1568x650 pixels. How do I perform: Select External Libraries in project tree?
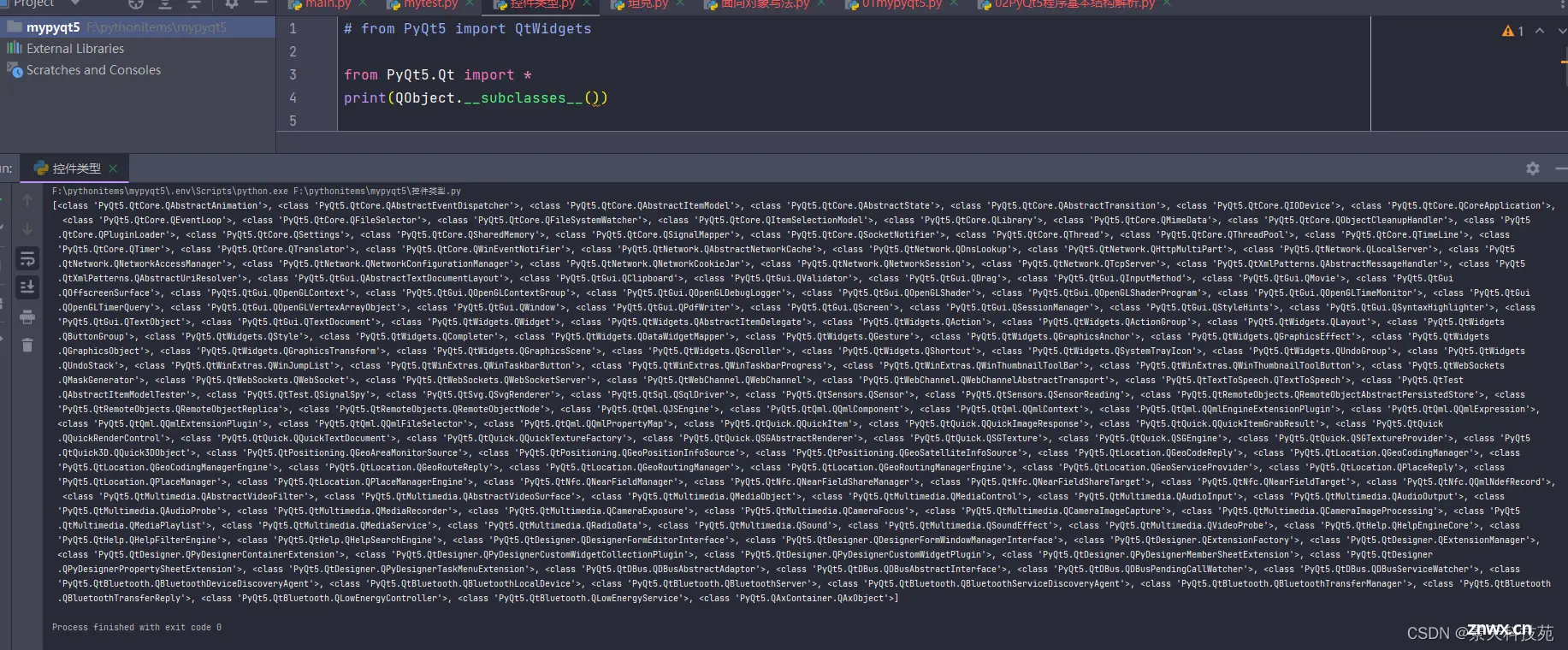point(138,49)
